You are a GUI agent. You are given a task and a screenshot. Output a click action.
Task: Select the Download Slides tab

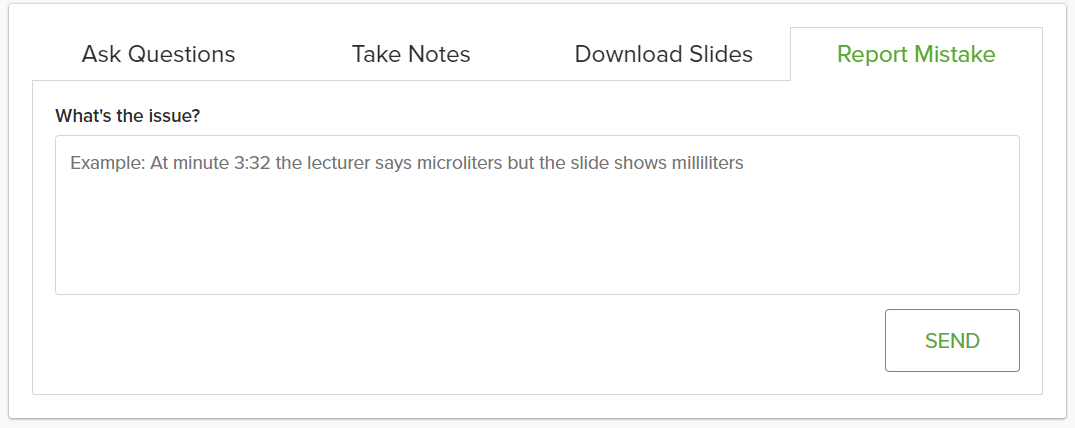664,54
